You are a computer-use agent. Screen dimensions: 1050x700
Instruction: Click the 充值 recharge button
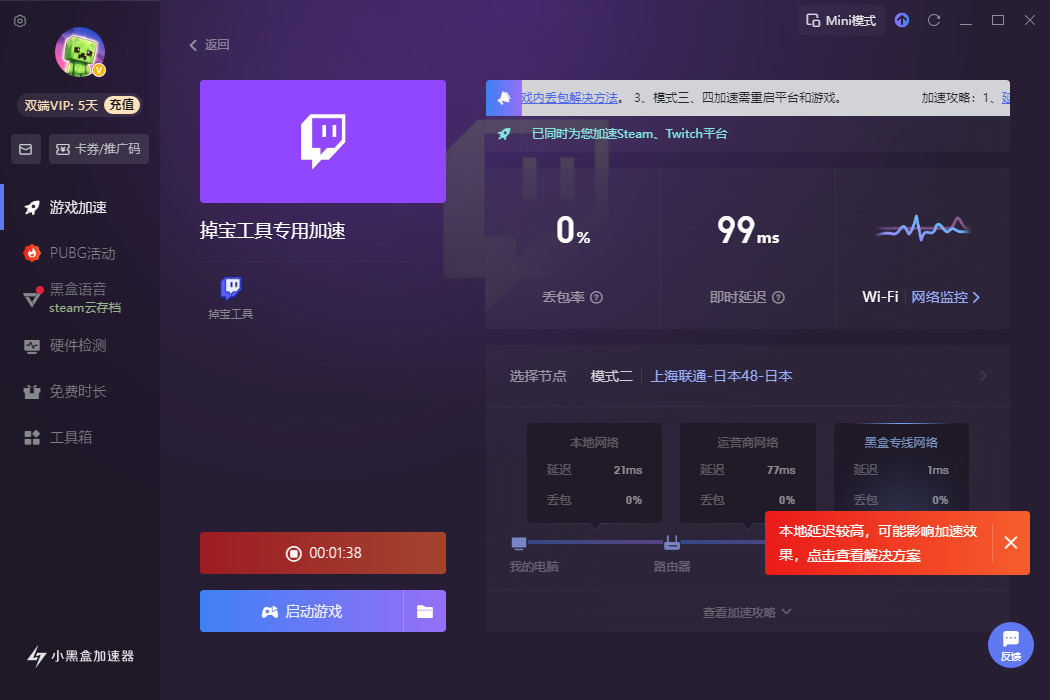(x=122, y=105)
